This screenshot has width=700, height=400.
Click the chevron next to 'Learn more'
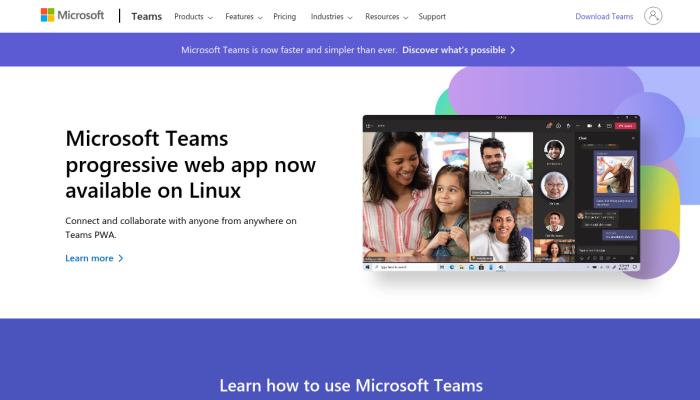click(121, 258)
